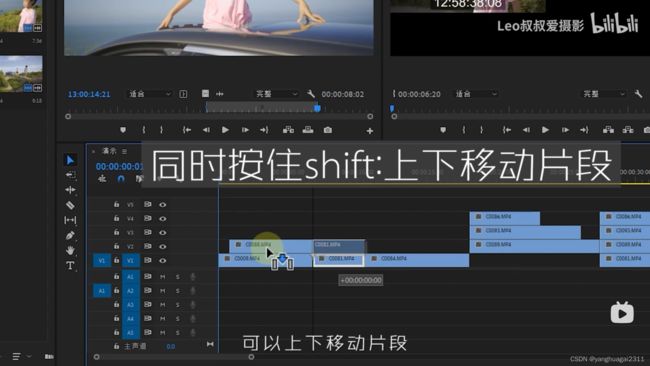Click Program monitor playhead marker

(x=392, y=108)
